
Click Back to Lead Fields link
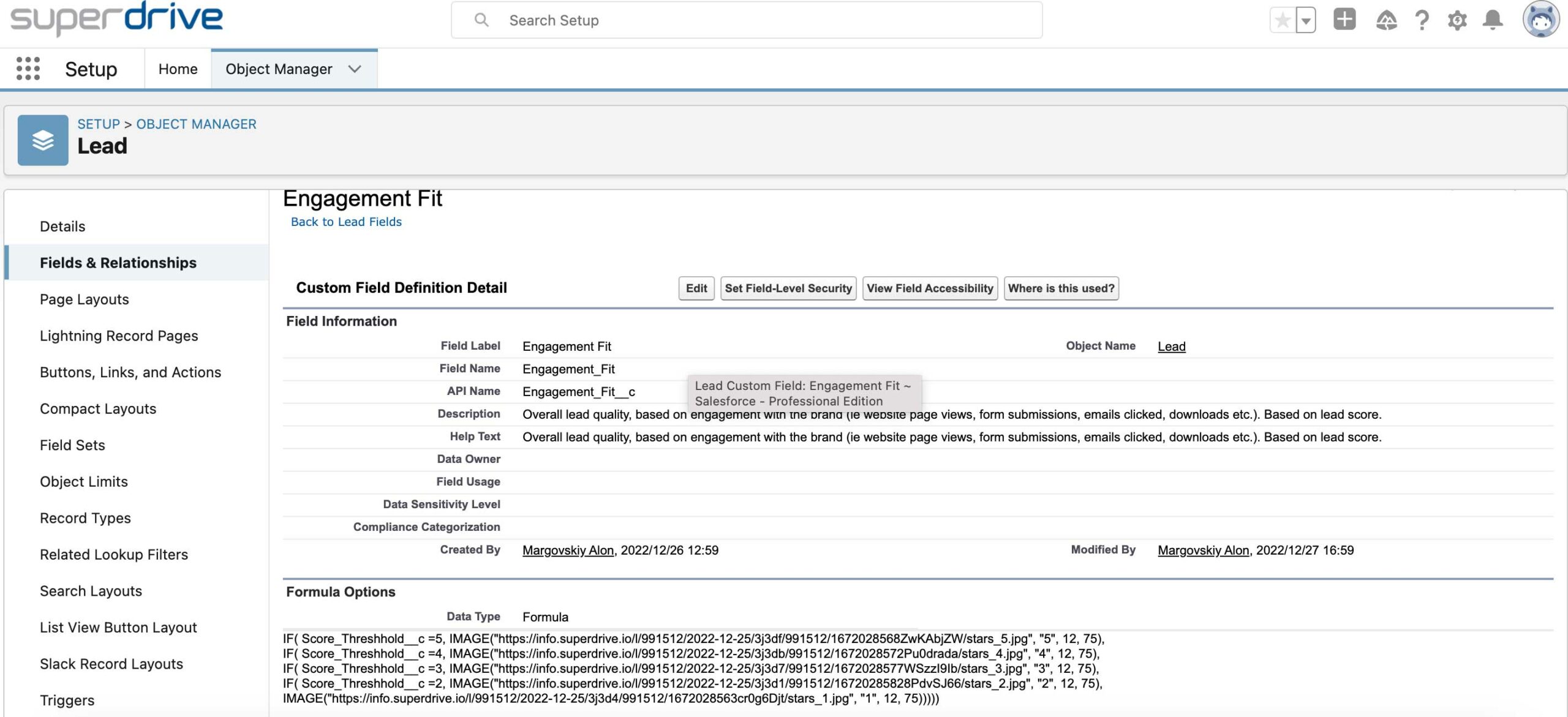tap(346, 222)
